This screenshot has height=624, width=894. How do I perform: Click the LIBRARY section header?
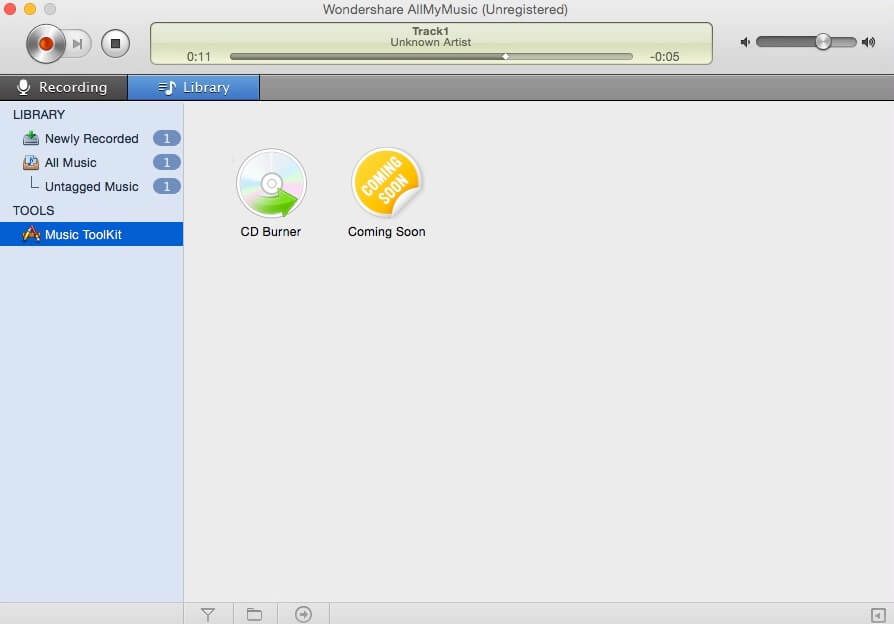pyautogui.click(x=39, y=115)
